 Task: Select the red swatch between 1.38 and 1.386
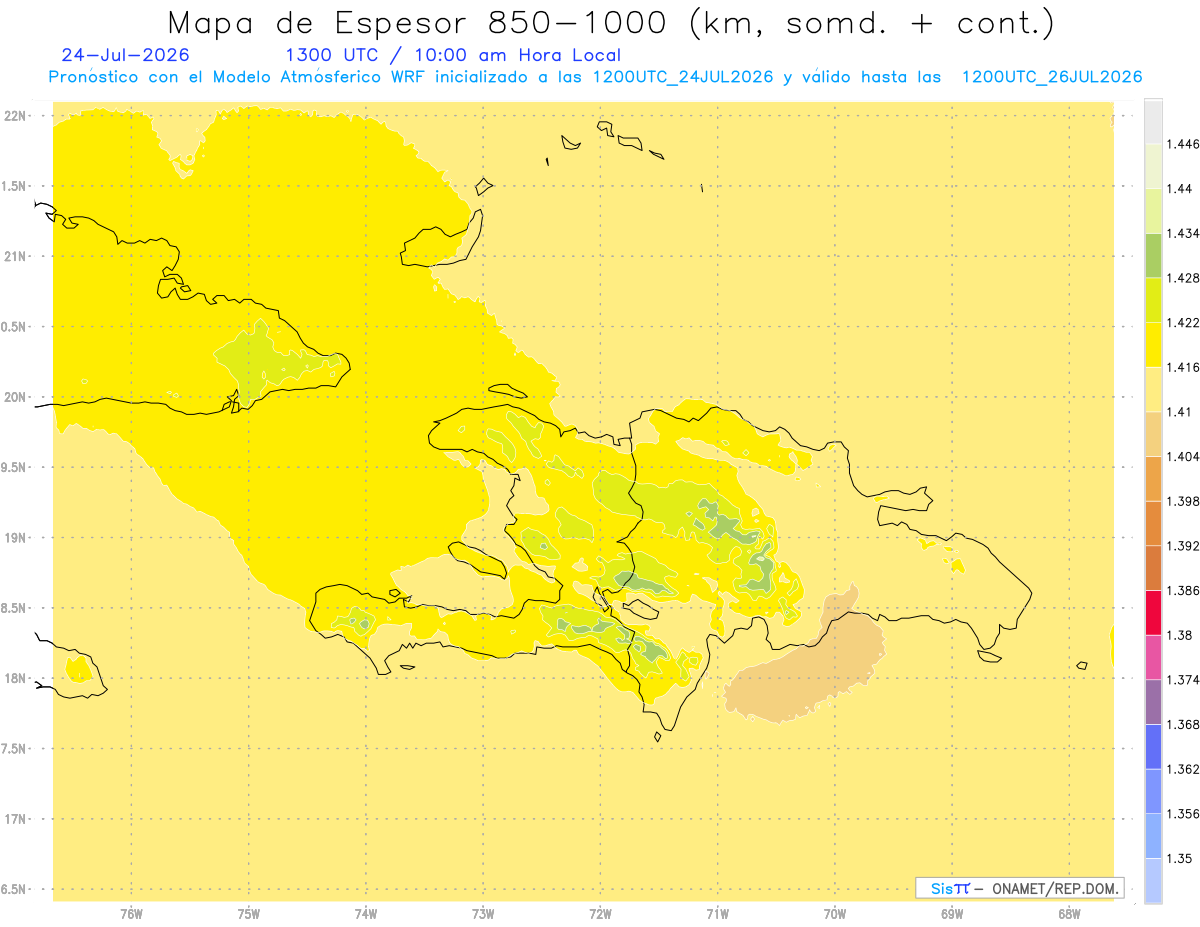click(1153, 612)
